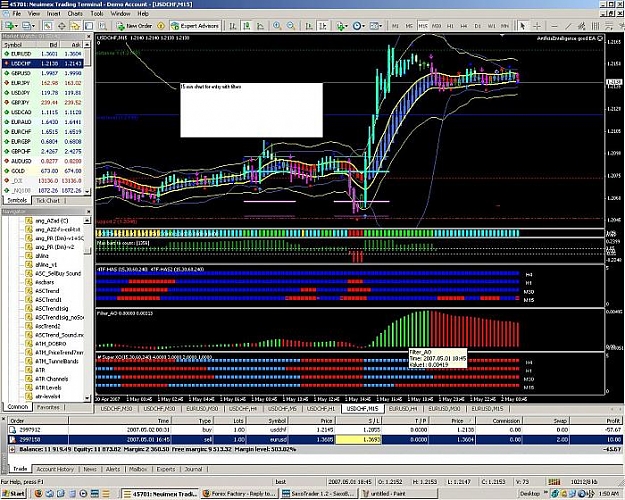Select the Trendline drawing tool
The height and width of the screenshot is (500, 625).
[x=568, y=26]
